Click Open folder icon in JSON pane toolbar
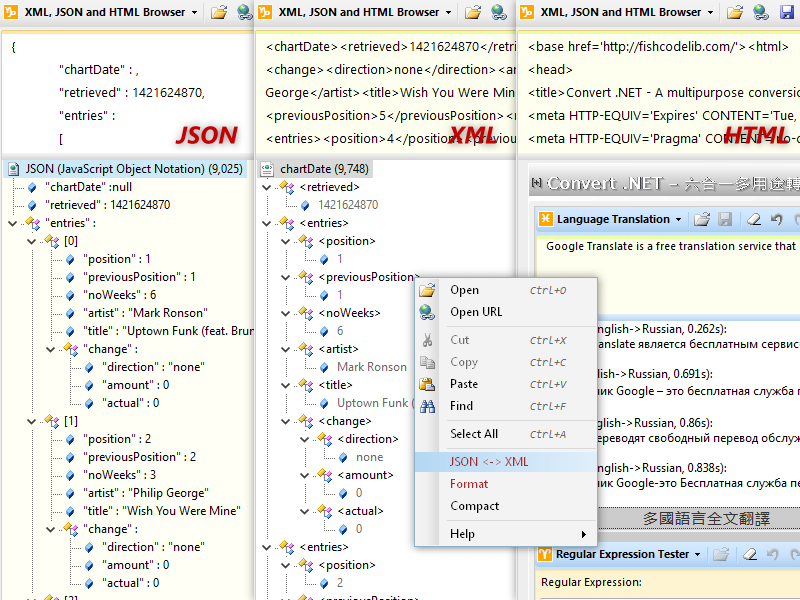Image resolution: width=800 pixels, height=600 pixels. coord(219,12)
